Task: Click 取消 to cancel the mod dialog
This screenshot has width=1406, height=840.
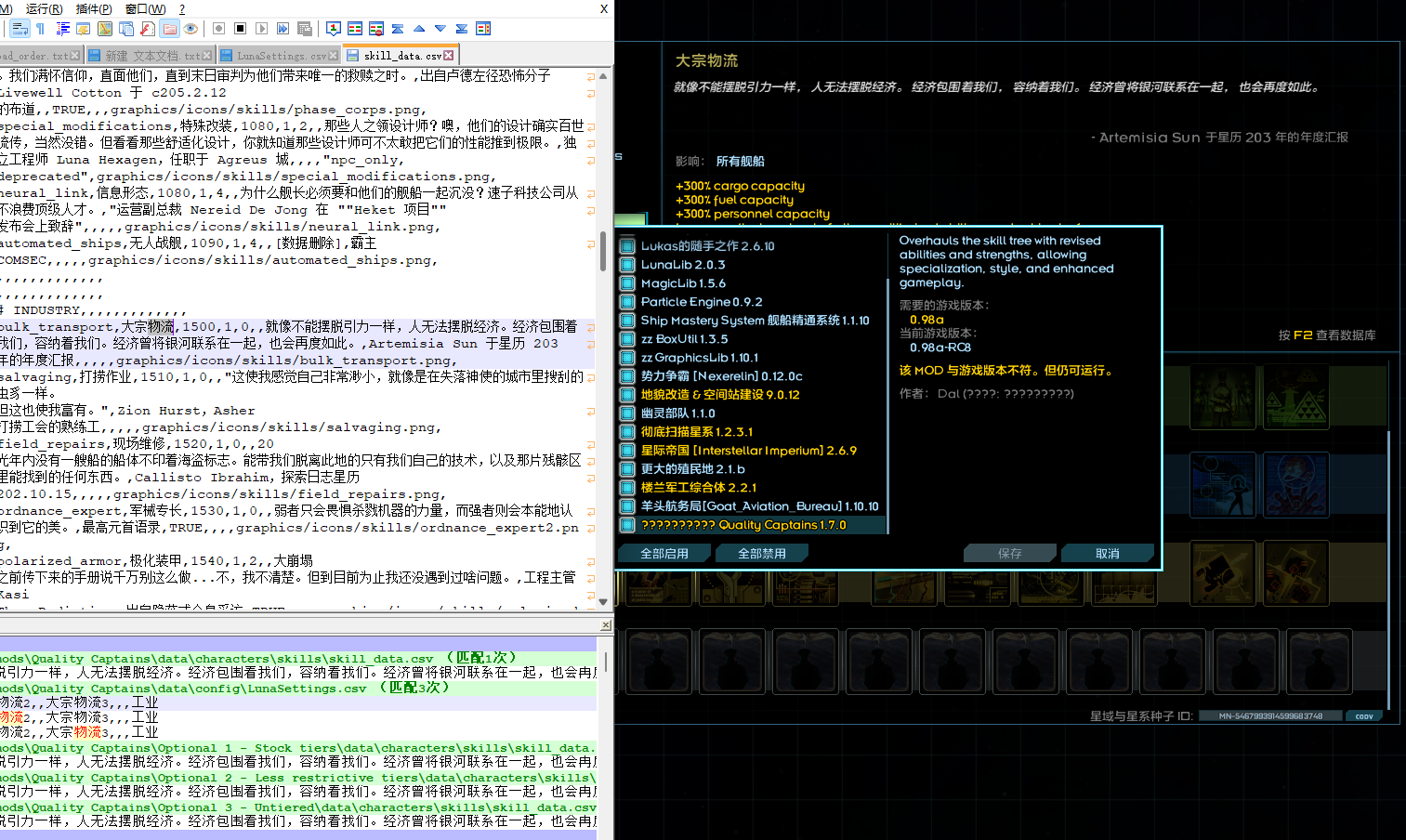Action: click(1107, 554)
